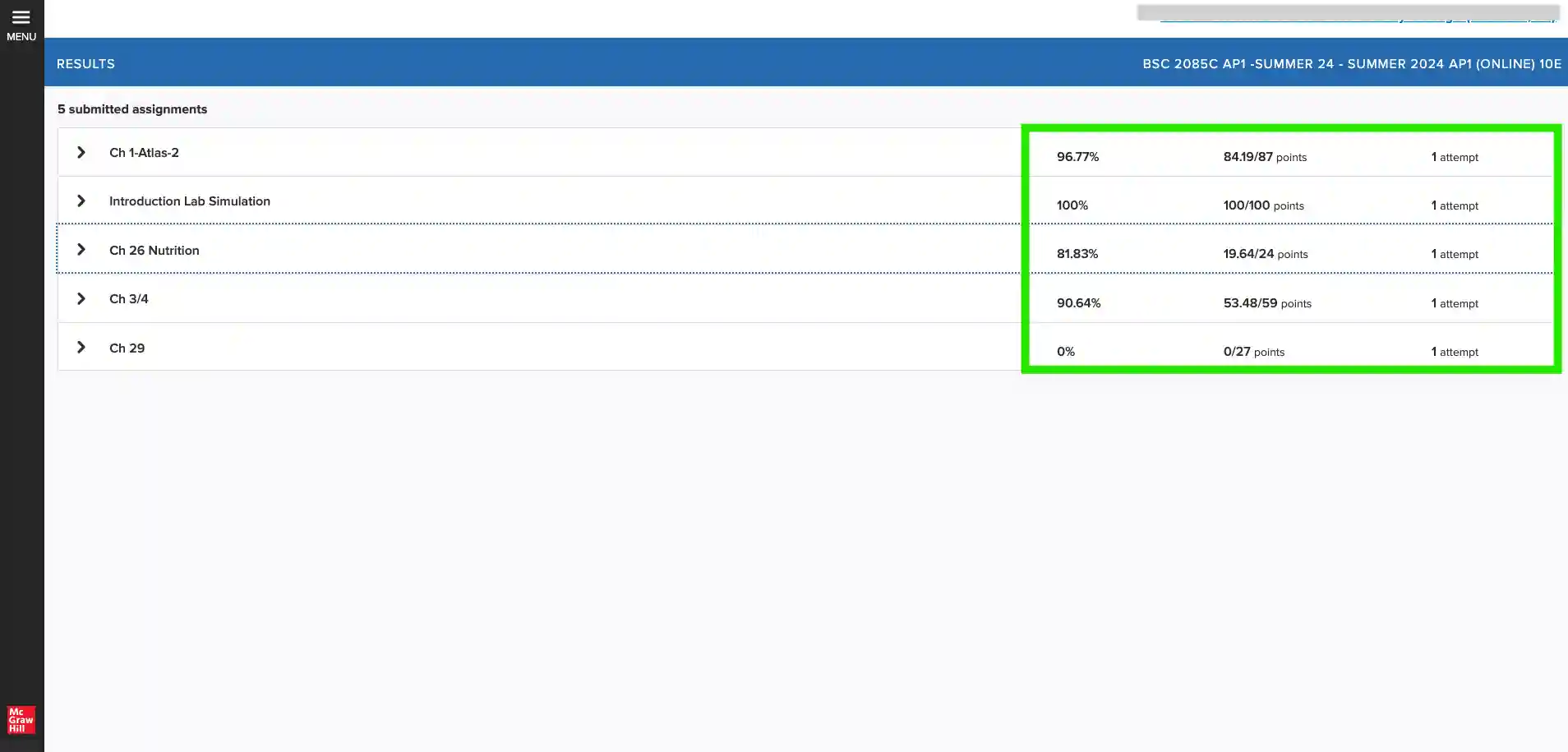The height and width of the screenshot is (752, 1568).
Task: Select the Ch 3/4 assignment title
Action: 129,298
